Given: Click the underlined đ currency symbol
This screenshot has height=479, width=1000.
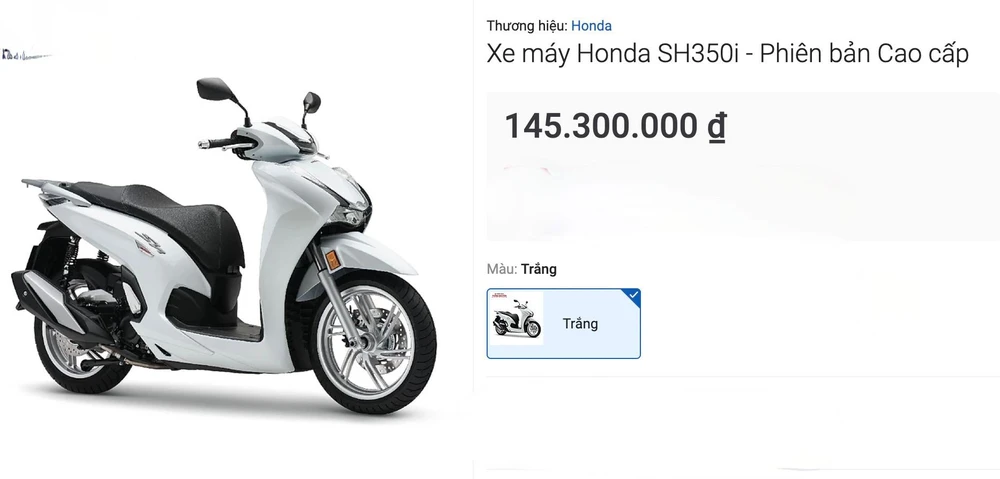Looking at the screenshot, I should tap(717, 126).
